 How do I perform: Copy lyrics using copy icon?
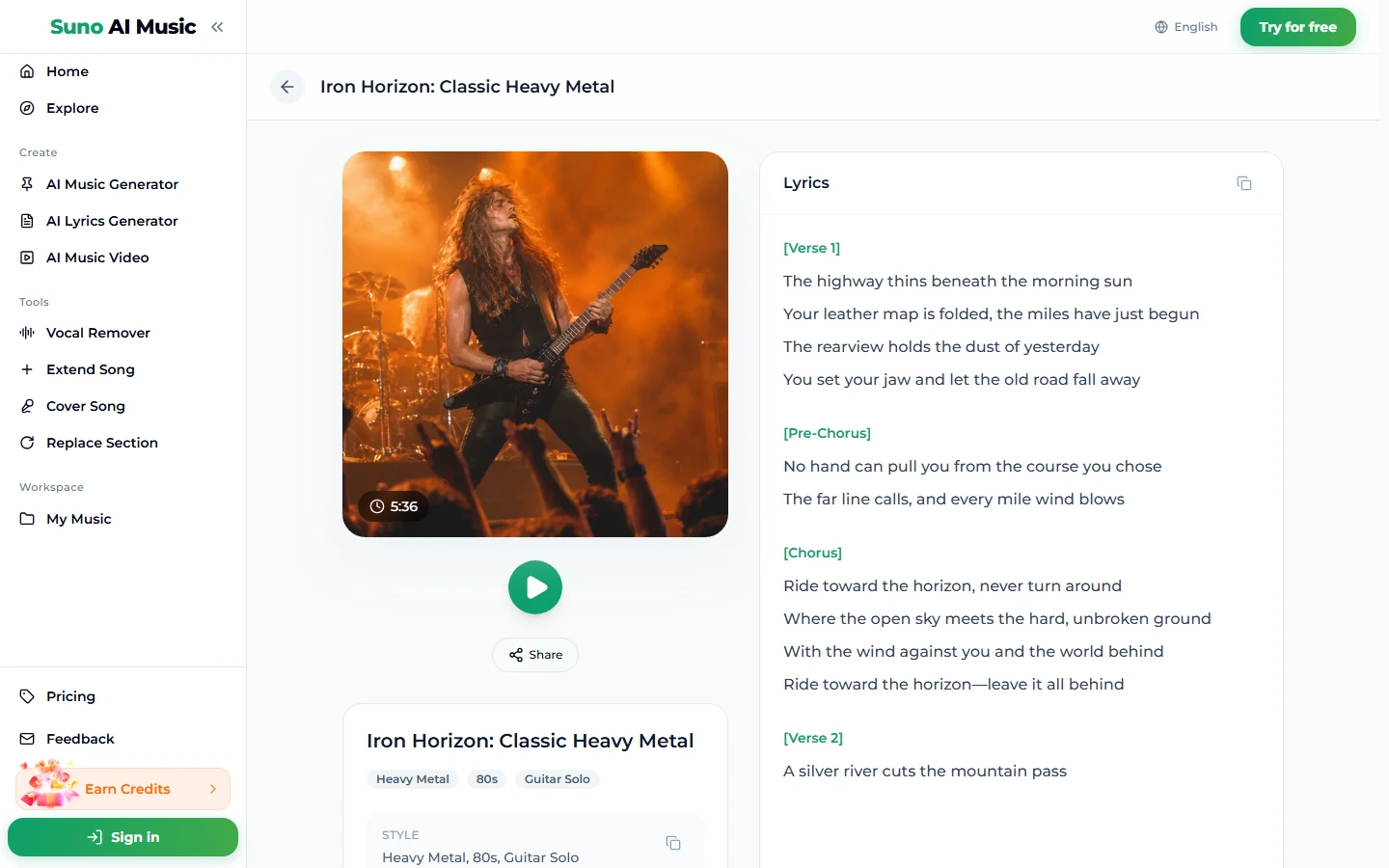point(1244,183)
